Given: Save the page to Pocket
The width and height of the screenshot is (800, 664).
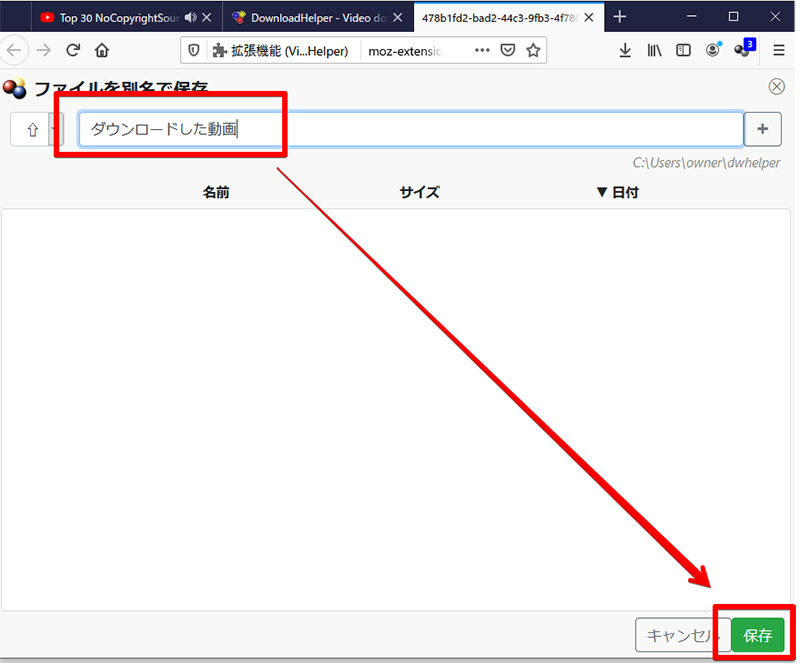Looking at the screenshot, I should [507, 50].
